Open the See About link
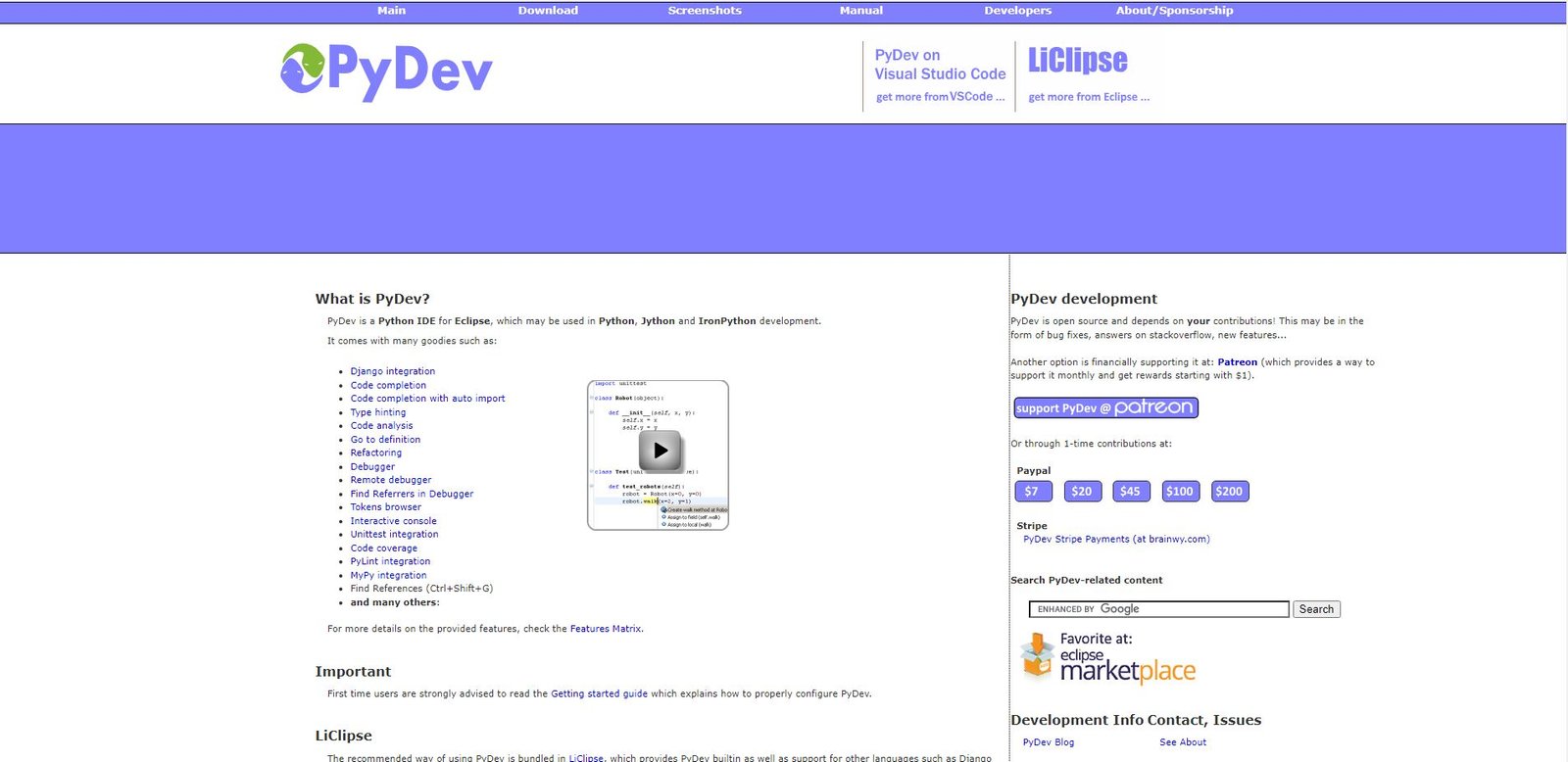Screen dimensions: 1568x762 1183,742
